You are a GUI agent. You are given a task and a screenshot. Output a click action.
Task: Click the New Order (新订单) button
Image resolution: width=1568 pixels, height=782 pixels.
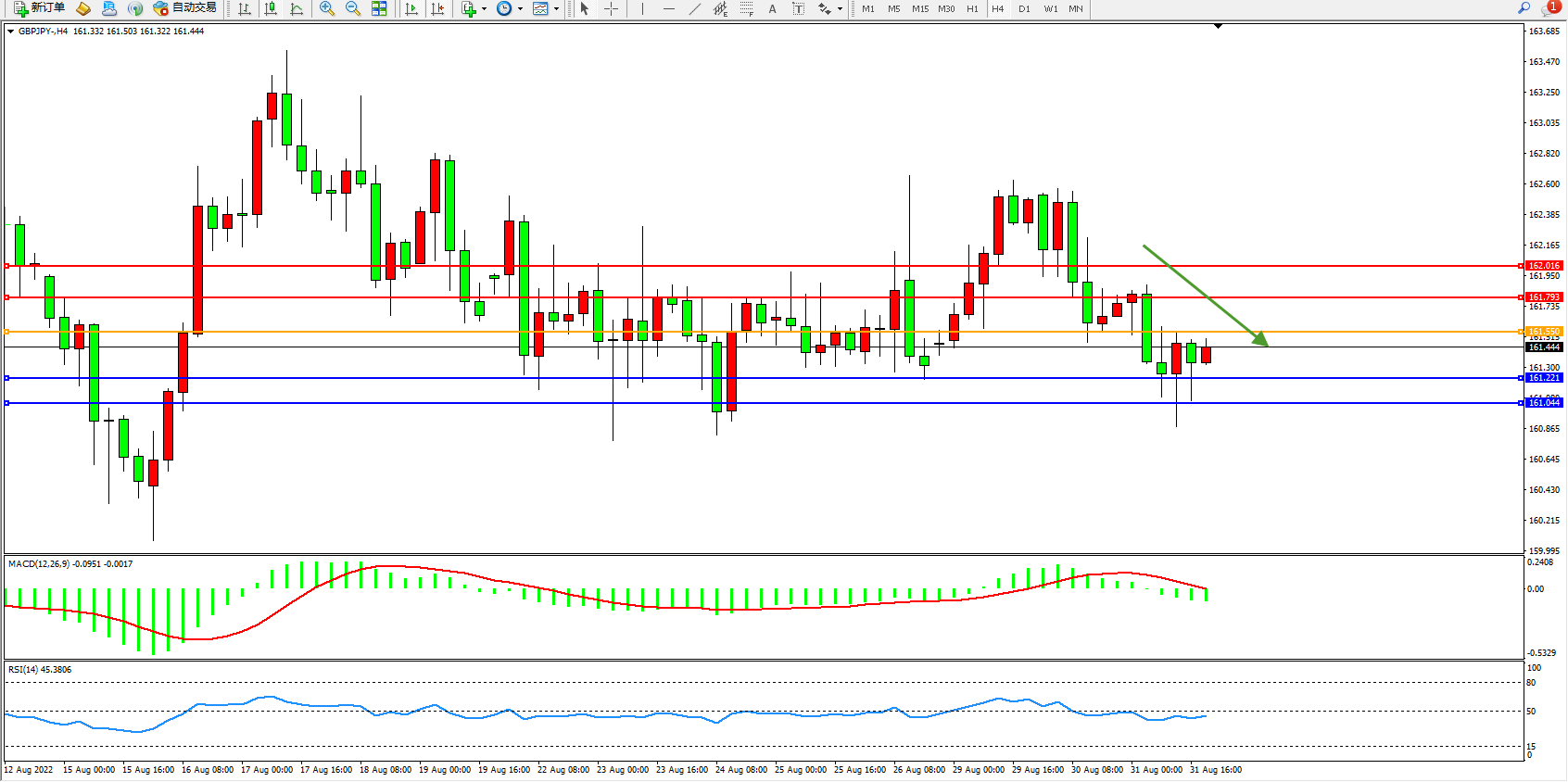point(39,8)
